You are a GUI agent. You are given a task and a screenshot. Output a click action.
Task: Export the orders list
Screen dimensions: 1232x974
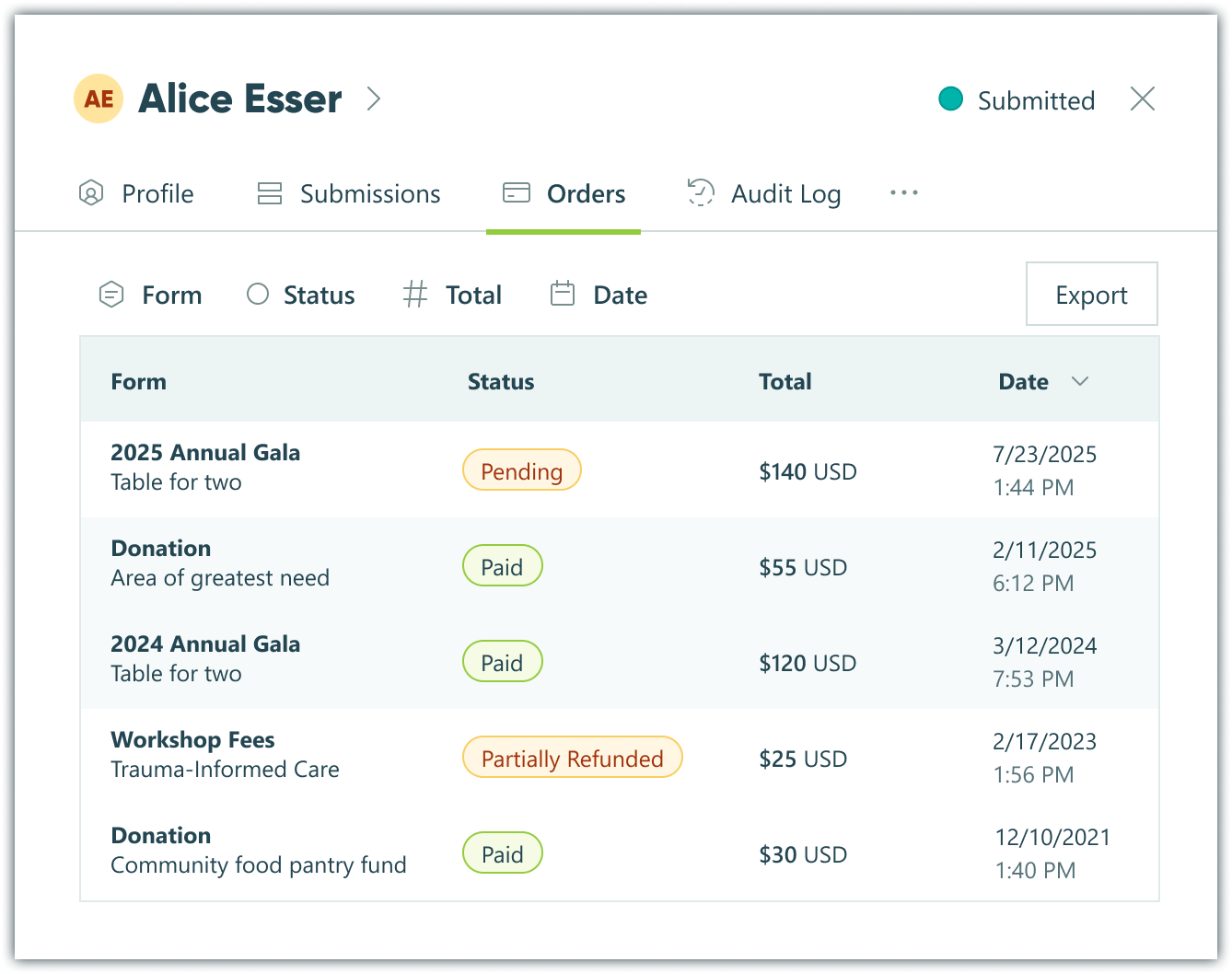(1092, 294)
